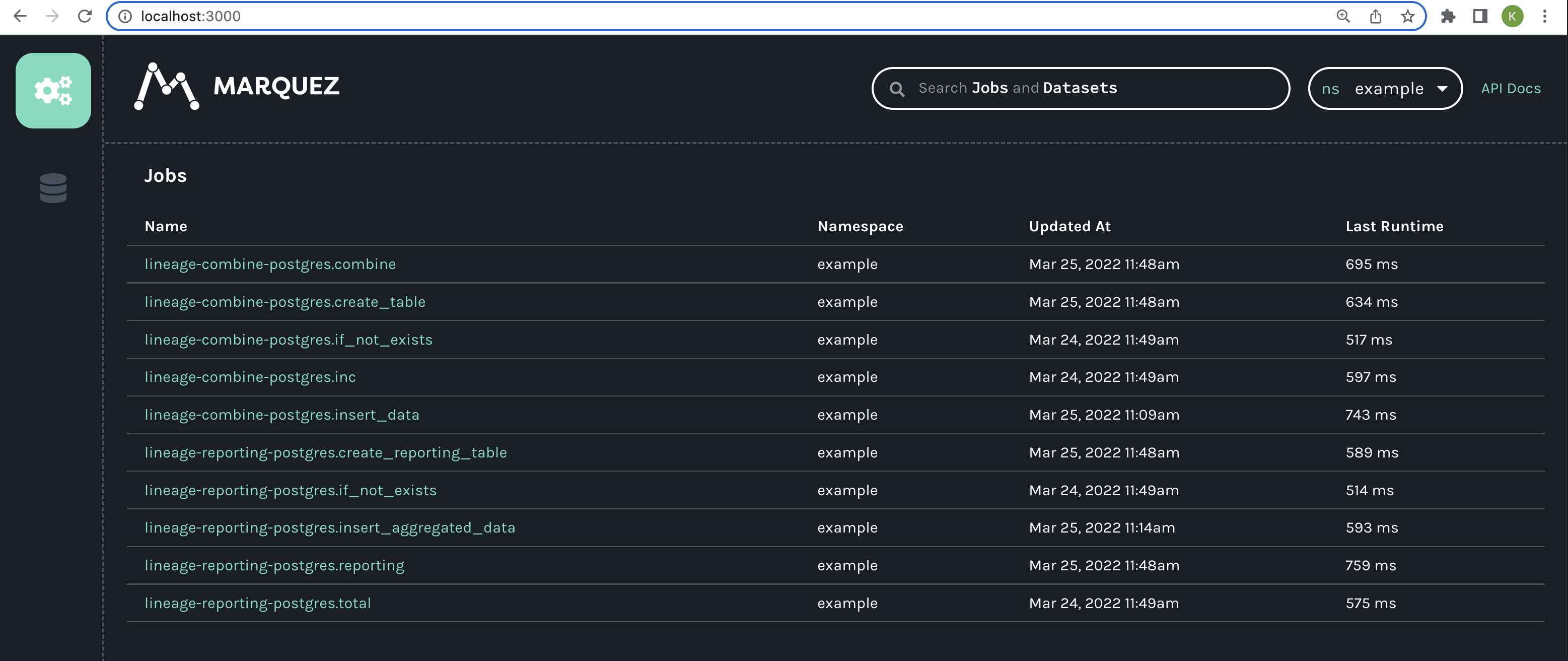This screenshot has height=661, width=1568.
Task: Open the browser profile avatar icon
Action: (1513, 17)
